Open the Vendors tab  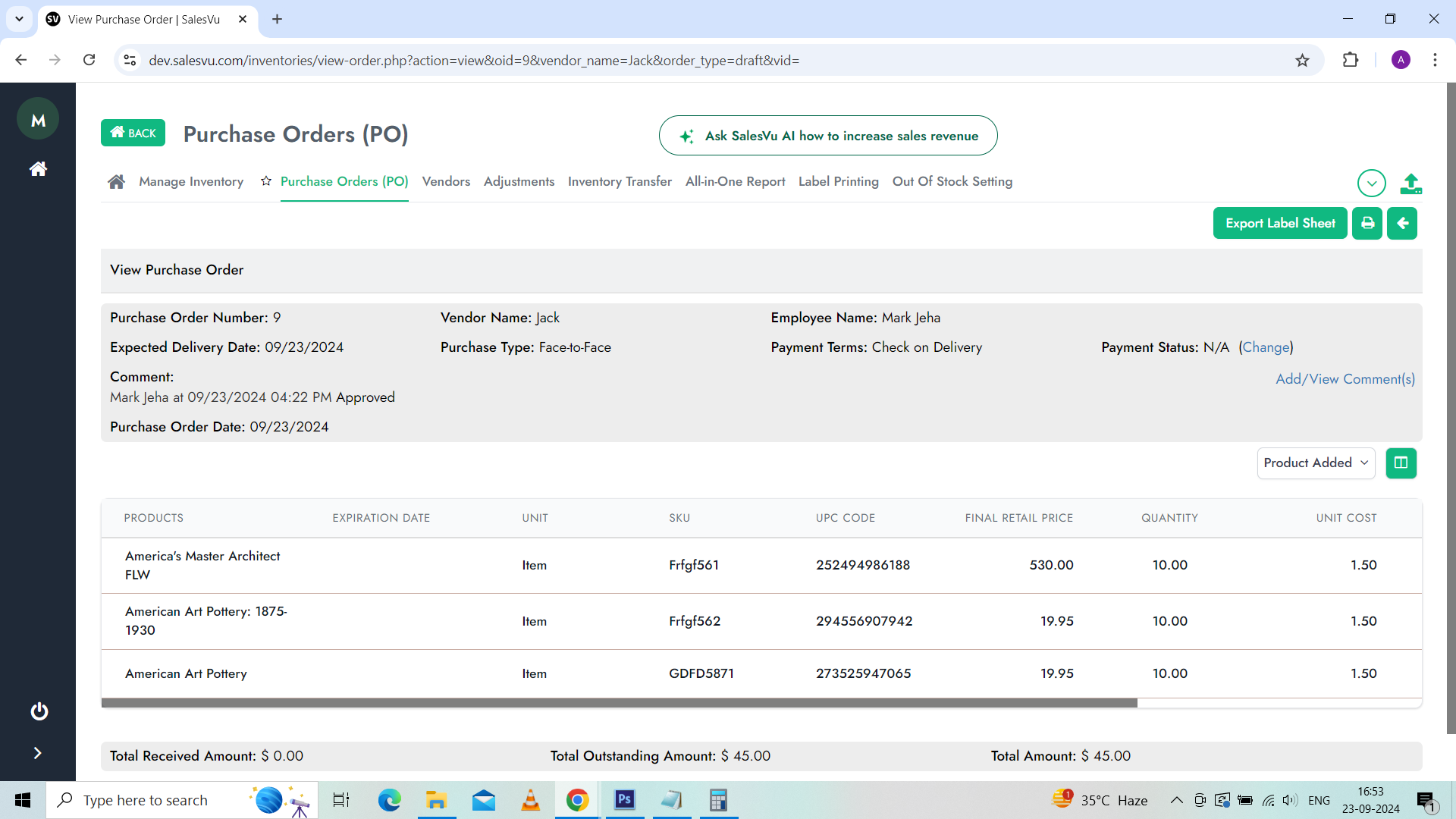pyautogui.click(x=446, y=181)
